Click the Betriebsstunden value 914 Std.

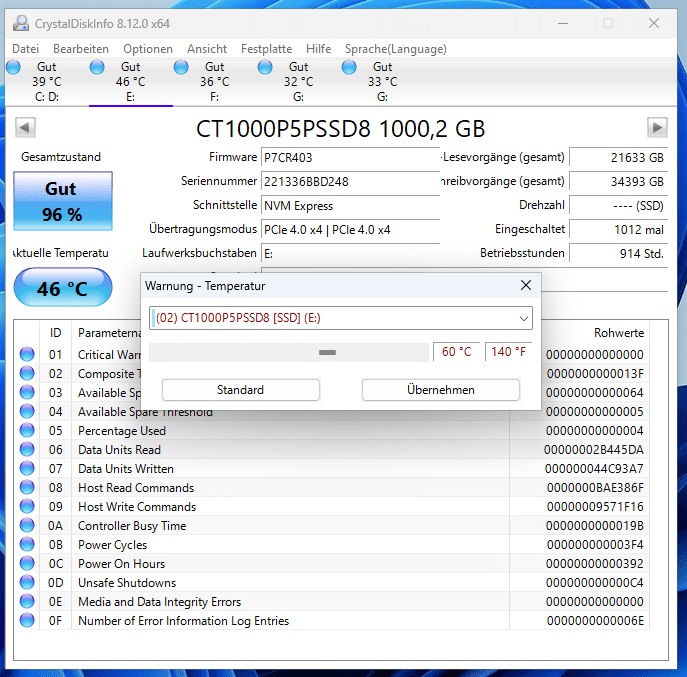point(618,254)
